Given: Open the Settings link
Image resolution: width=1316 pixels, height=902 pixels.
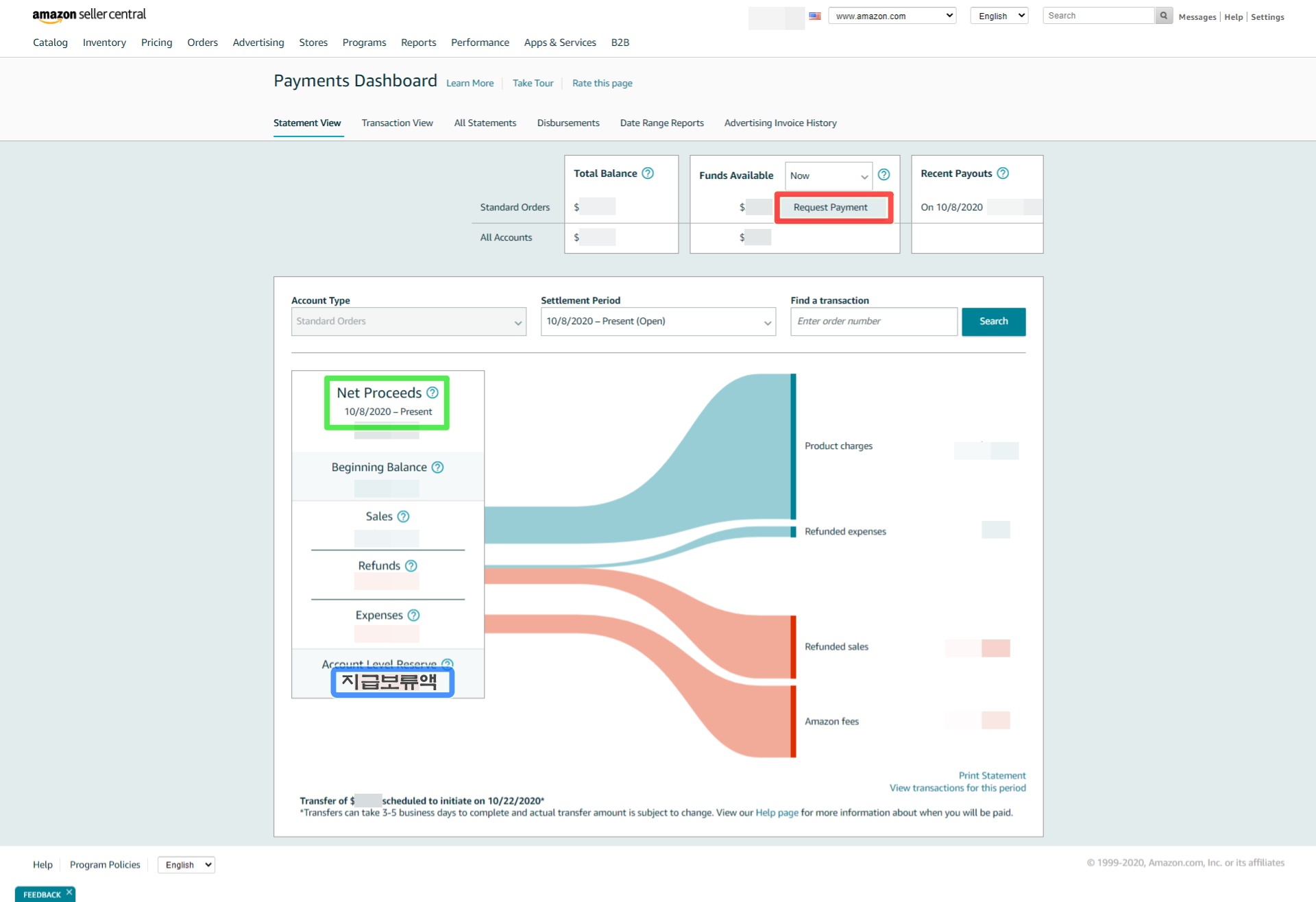Looking at the screenshot, I should pyautogui.click(x=1267, y=17).
